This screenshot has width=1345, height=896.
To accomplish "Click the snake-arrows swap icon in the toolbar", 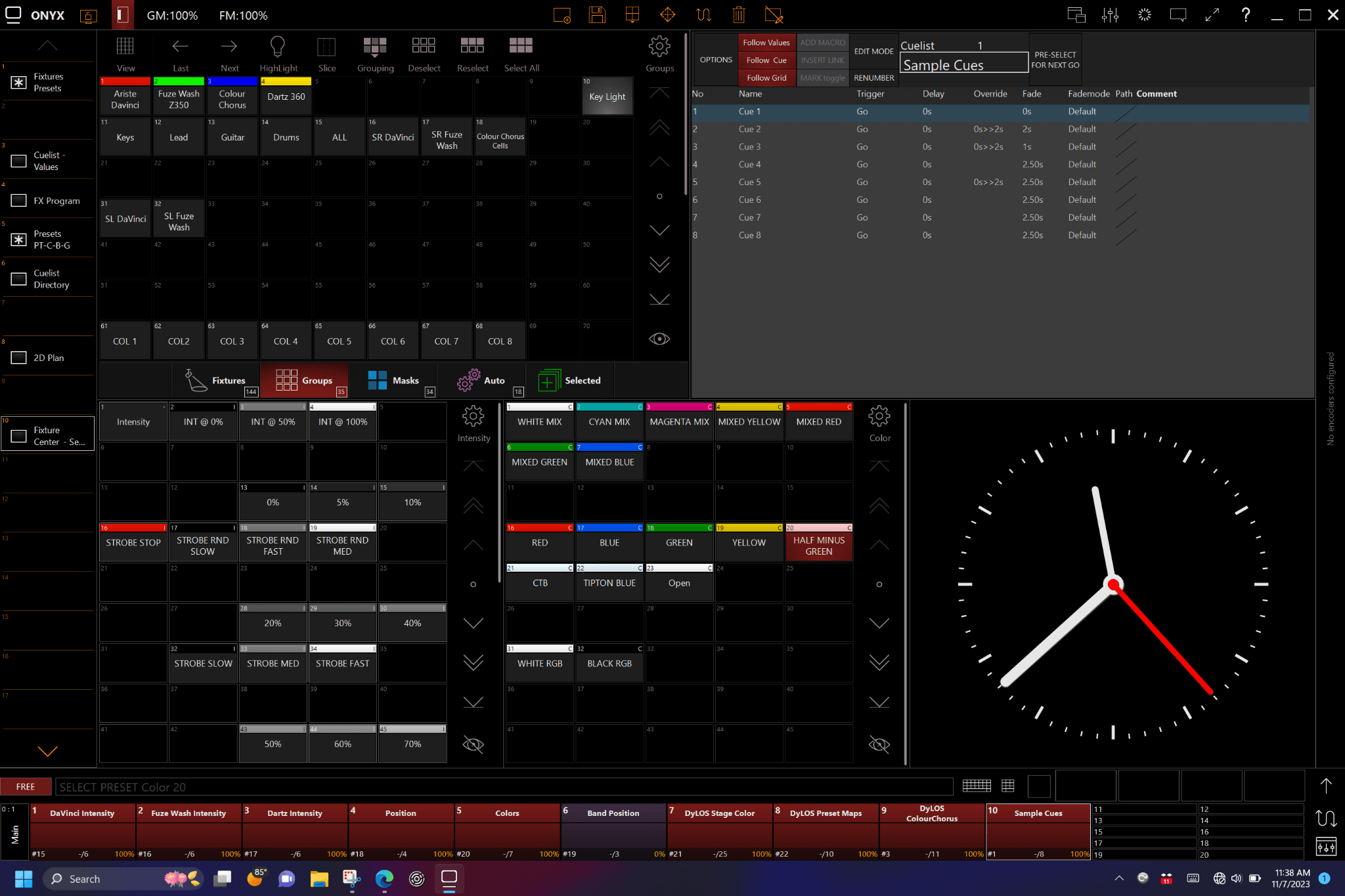I will point(703,14).
